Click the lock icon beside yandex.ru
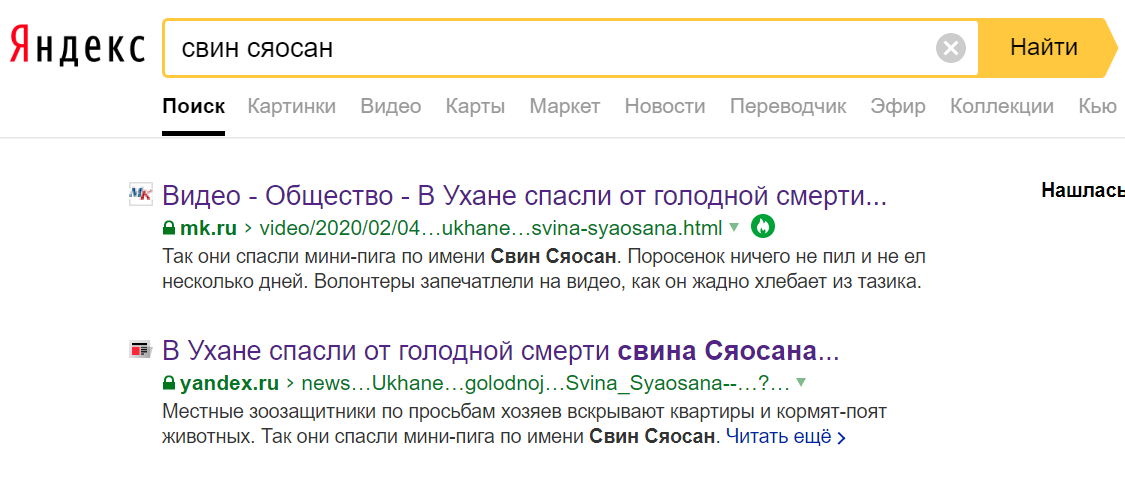Viewport: 1125px width, 492px height. (169, 384)
